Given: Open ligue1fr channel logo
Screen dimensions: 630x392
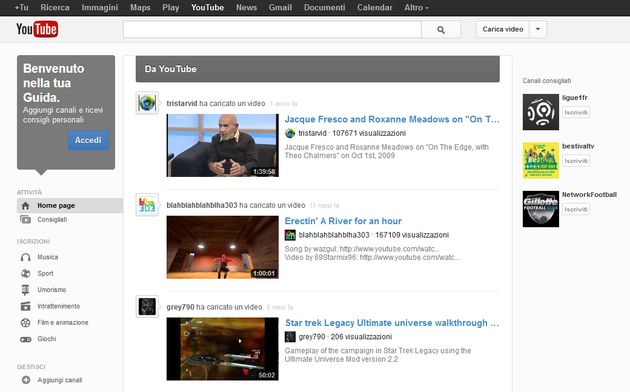Looking at the screenshot, I should [x=540, y=112].
